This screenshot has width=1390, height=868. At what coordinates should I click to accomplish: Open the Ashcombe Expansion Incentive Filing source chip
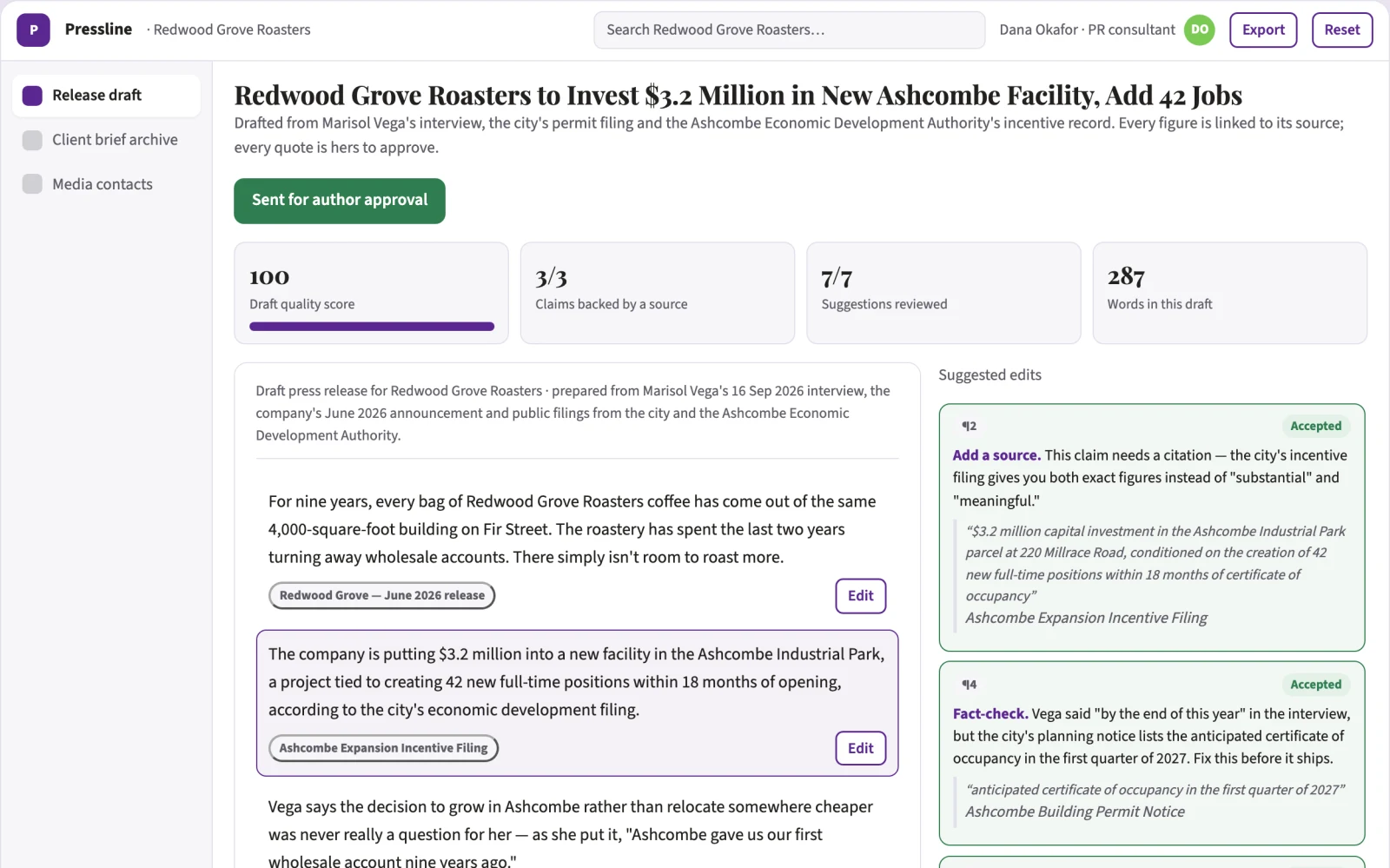(383, 748)
